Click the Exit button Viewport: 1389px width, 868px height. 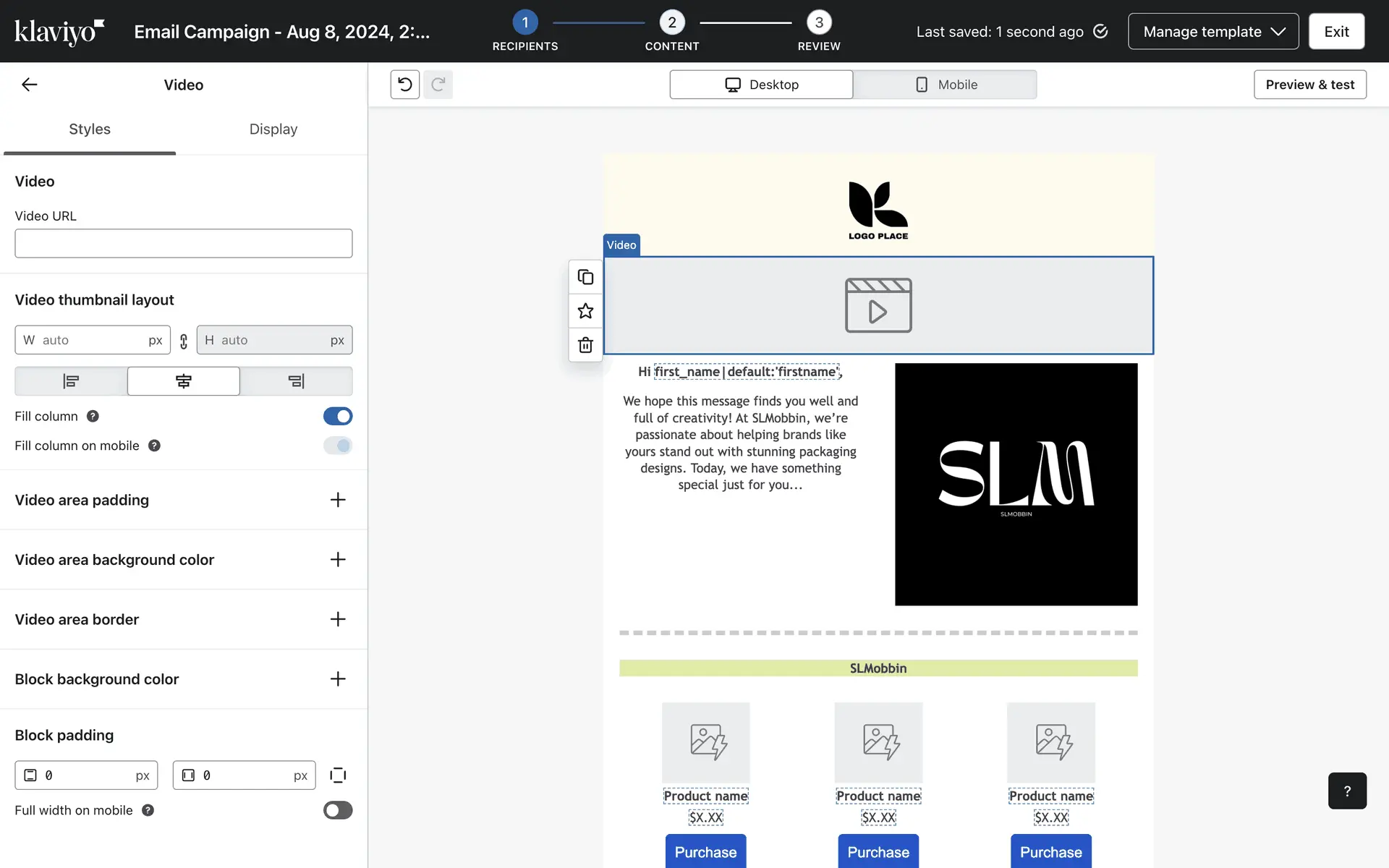1336,32
